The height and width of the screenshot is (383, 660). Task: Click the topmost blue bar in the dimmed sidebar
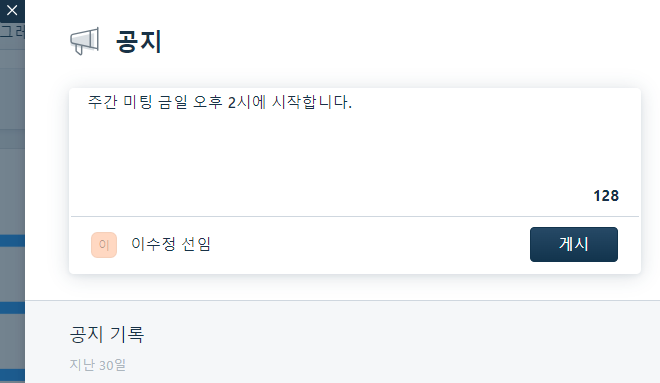coord(12,240)
